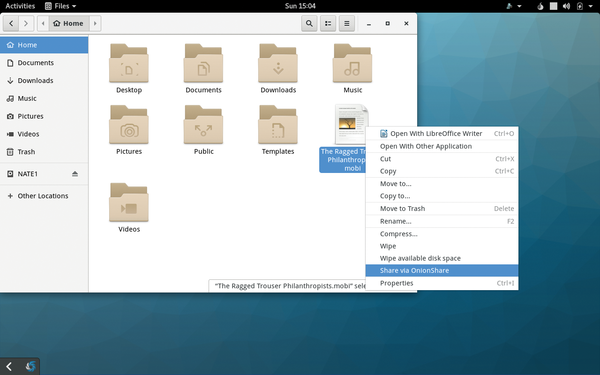Open the Documents folder icon in grid
Image resolution: width=600 pixels, height=375 pixels.
(204, 64)
